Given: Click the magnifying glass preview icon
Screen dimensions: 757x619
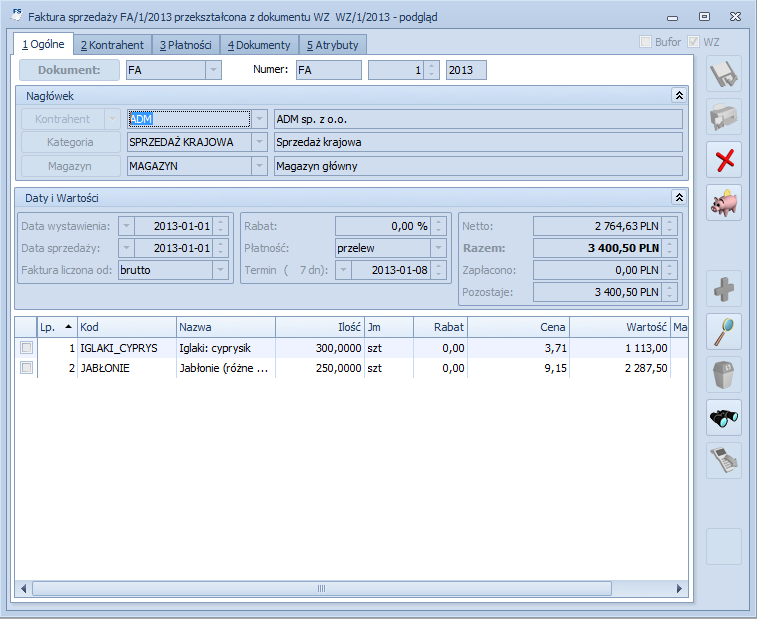Looking at the screenshot, I should pyautogui.click(x=724, y=332).
